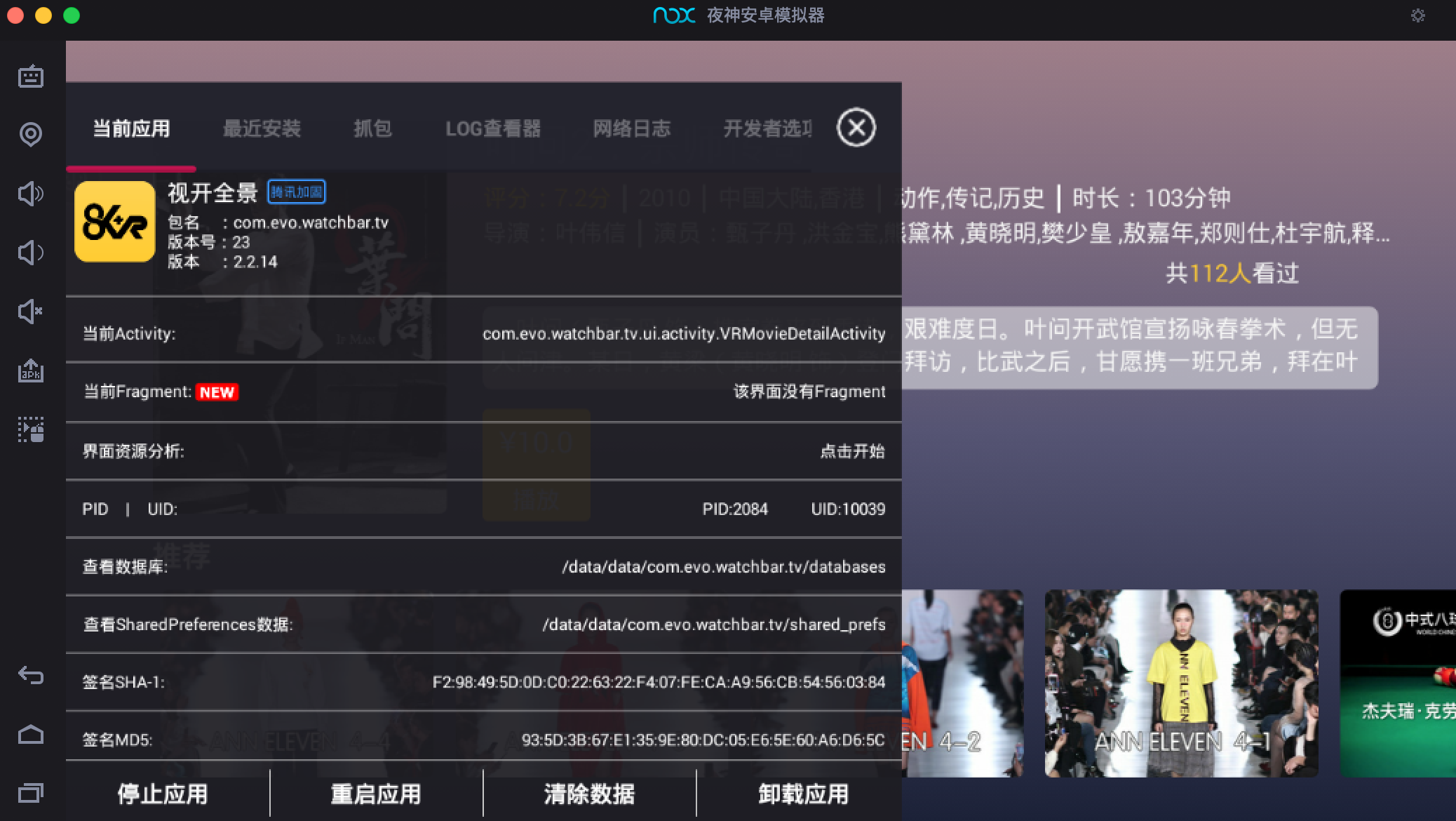Click the UID:10039 value
Screen dimensions: 1456x821
[x=848, y=509]
